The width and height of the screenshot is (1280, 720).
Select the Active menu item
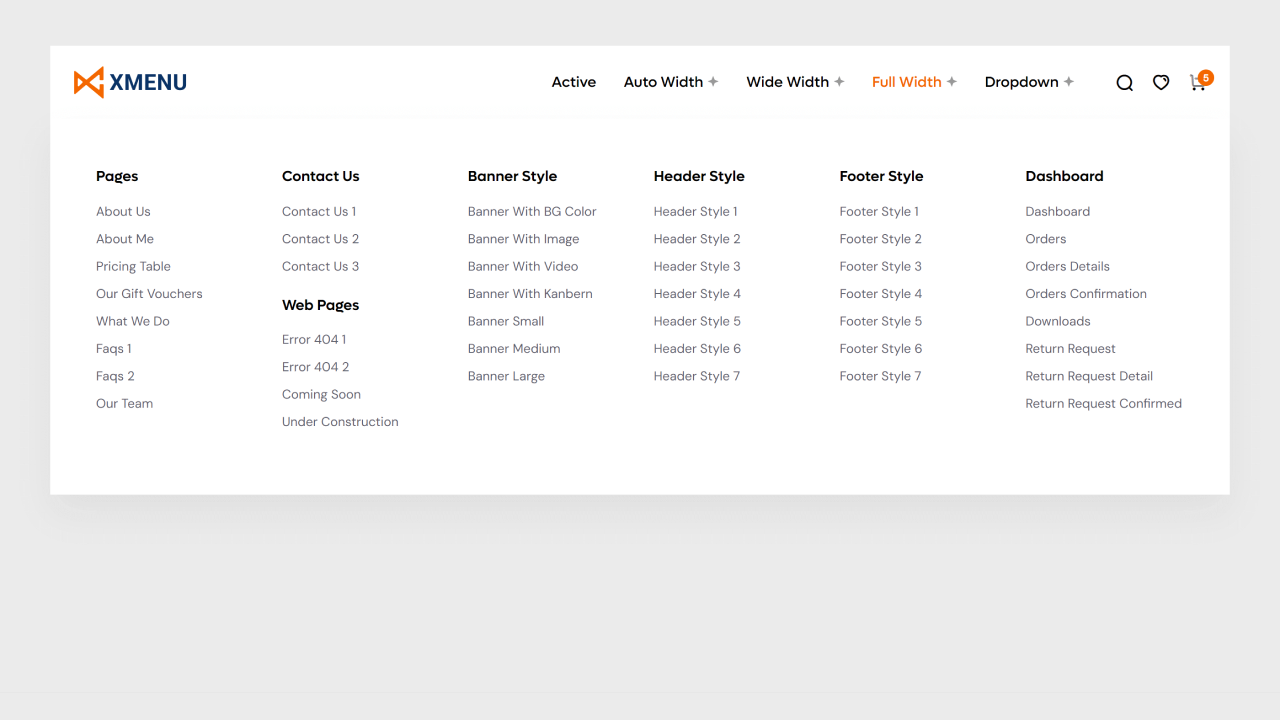point(573,82)
